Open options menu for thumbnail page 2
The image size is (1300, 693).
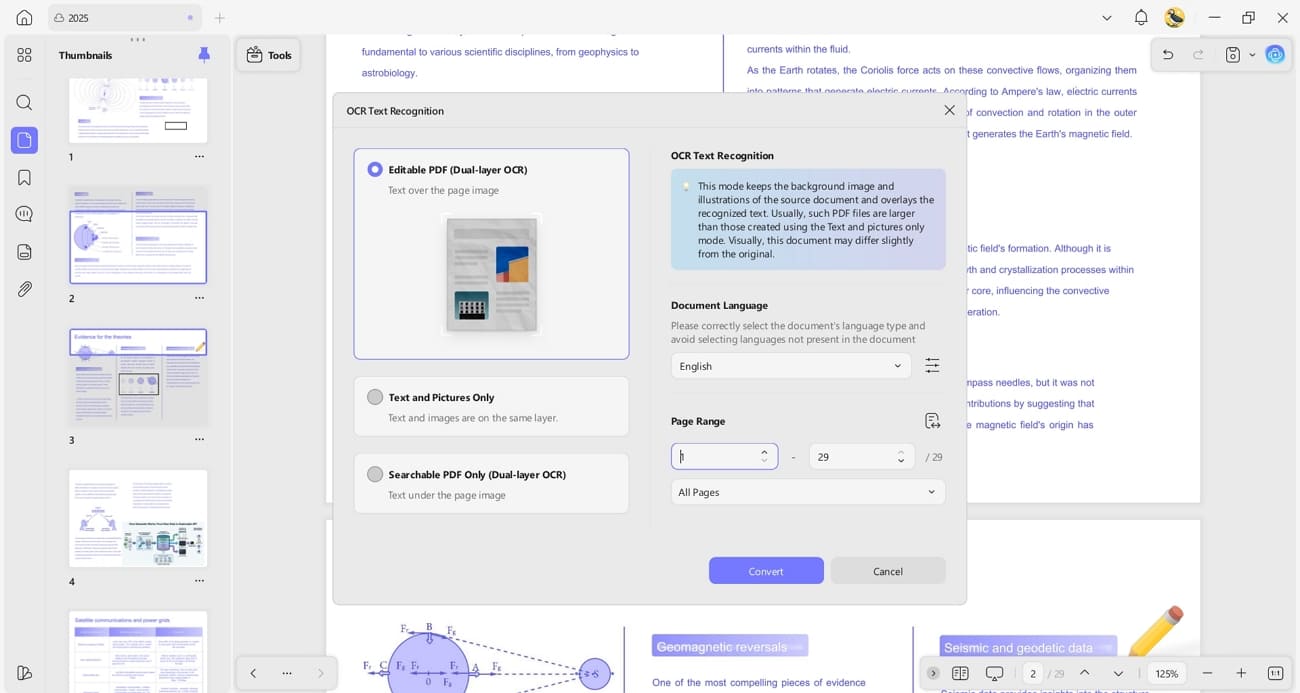199,298
